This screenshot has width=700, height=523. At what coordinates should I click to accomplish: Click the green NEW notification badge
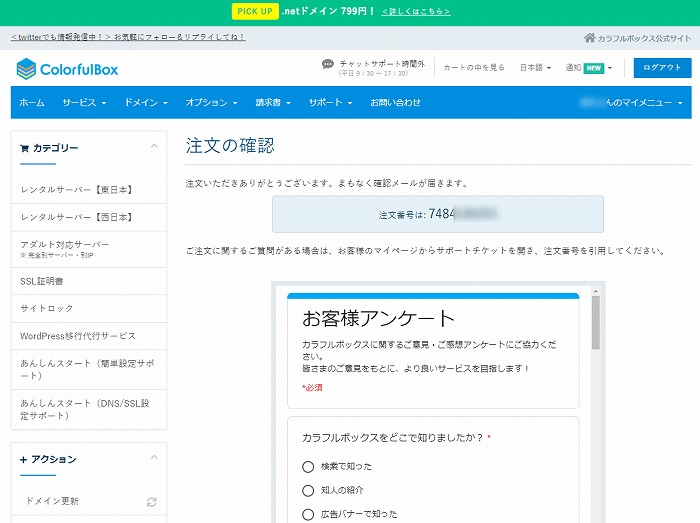[594, 68]
